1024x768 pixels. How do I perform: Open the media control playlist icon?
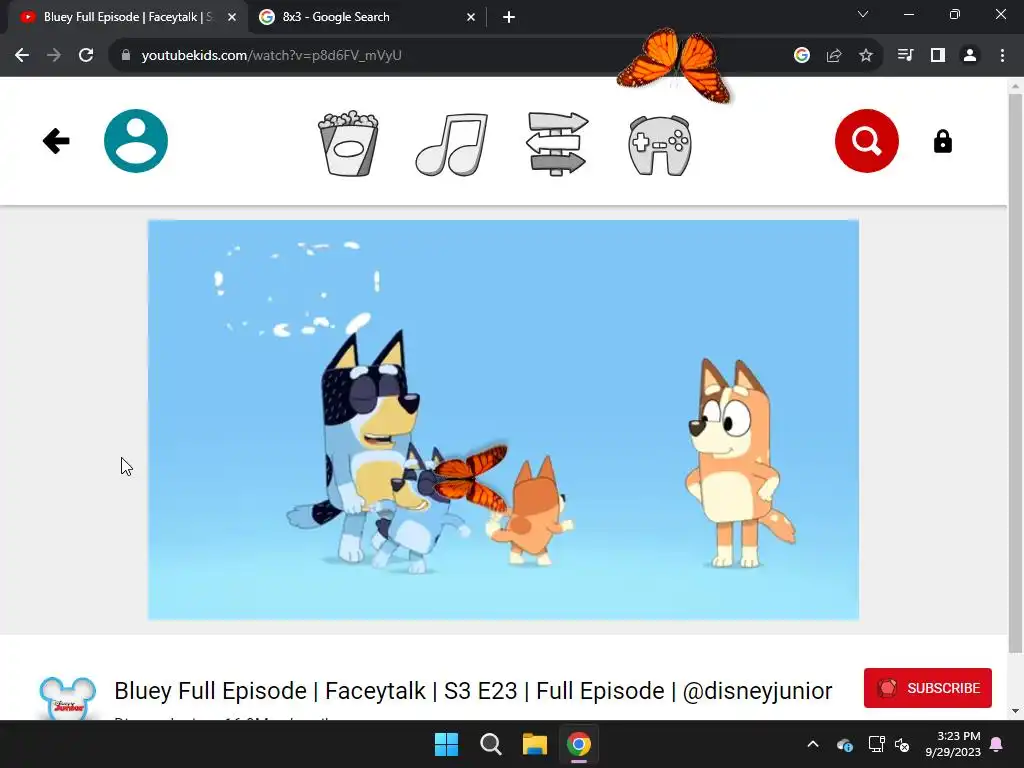click(x=905, y=56)
